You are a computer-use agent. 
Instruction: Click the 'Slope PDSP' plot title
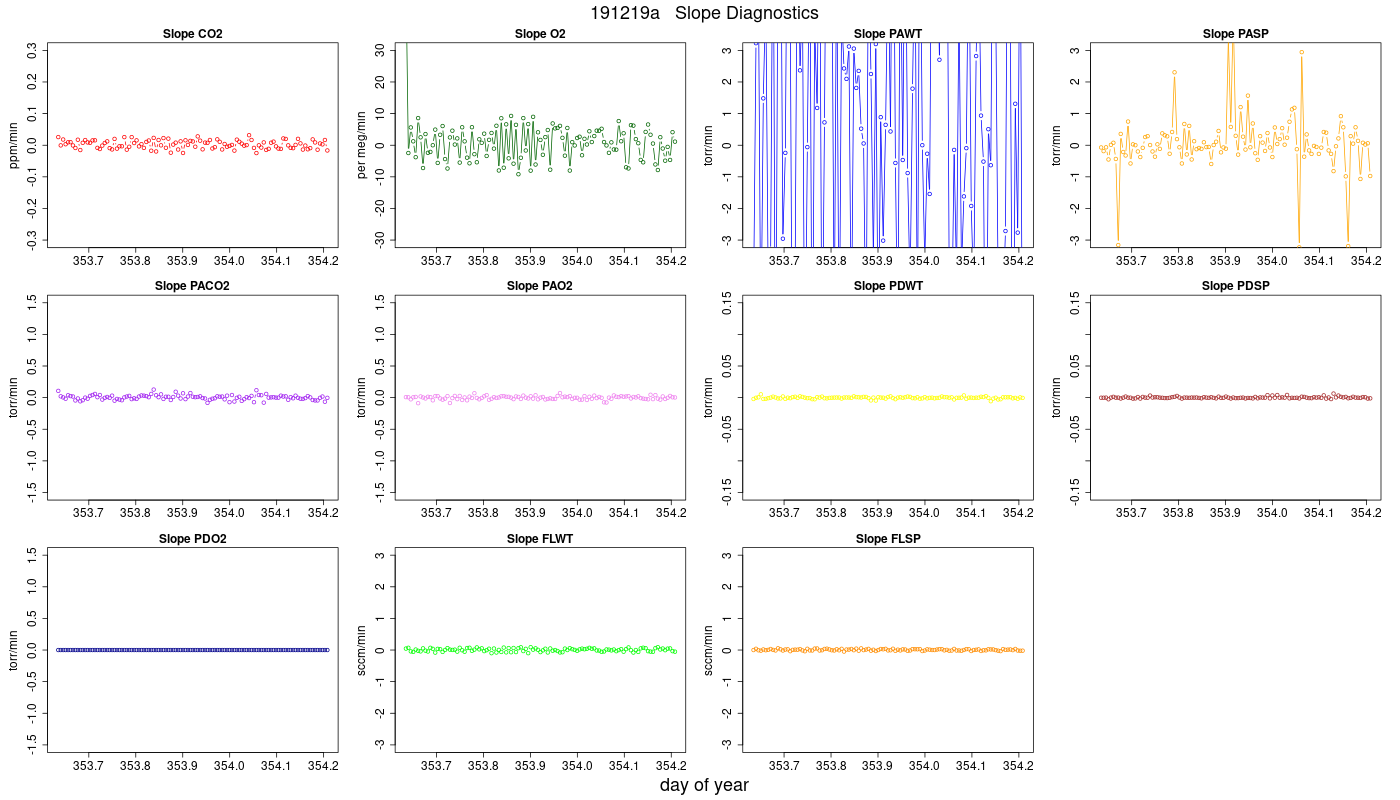point(1234,286)
